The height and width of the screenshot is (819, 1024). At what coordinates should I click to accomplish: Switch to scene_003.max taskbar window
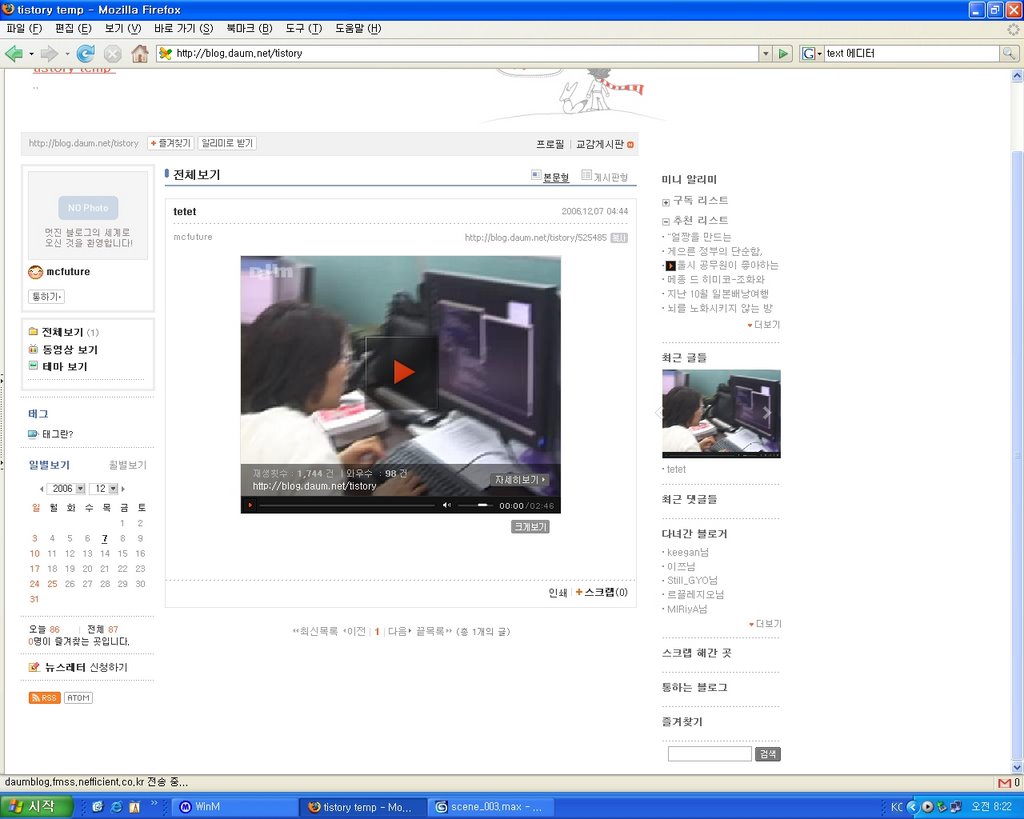(490, 807)
